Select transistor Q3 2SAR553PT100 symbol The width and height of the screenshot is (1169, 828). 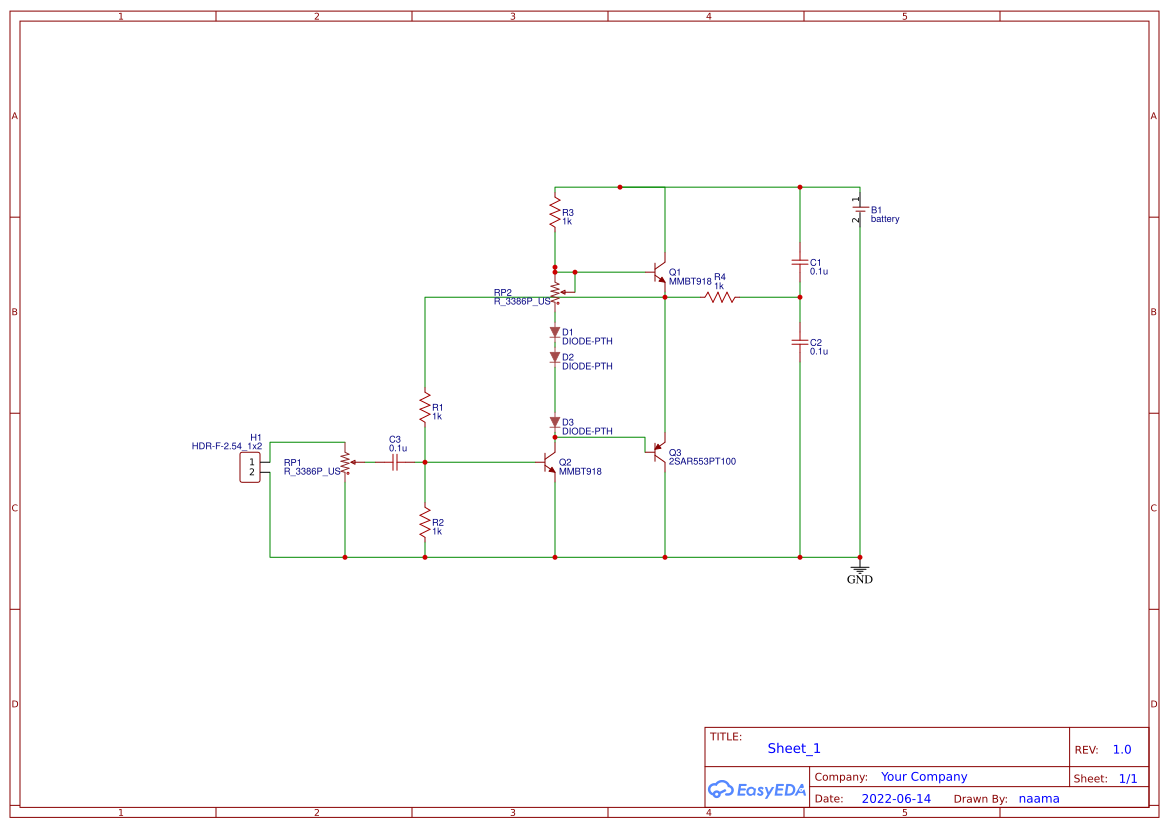point(658,452)
